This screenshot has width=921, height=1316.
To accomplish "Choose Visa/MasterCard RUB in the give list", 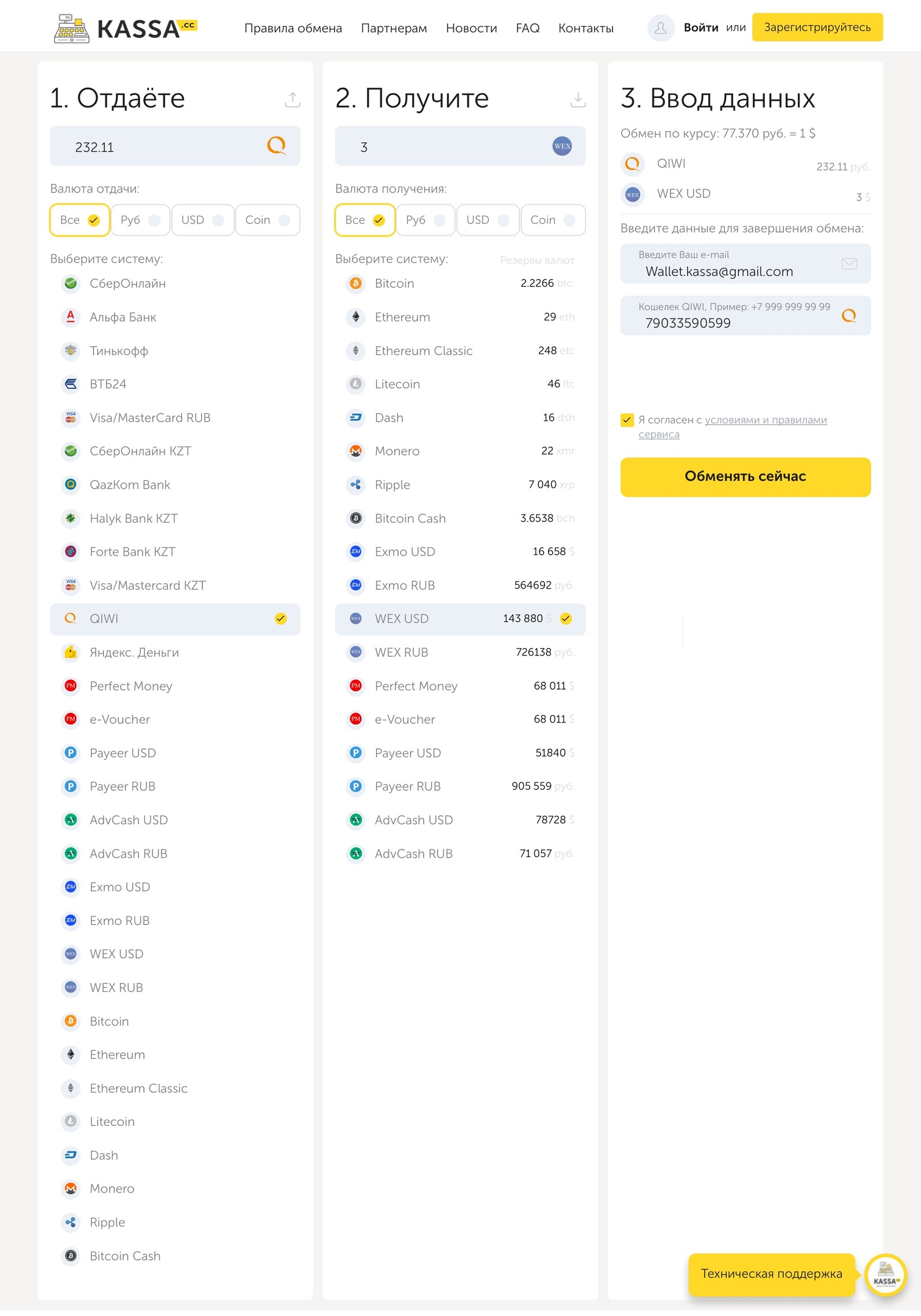I will point(175,418).
